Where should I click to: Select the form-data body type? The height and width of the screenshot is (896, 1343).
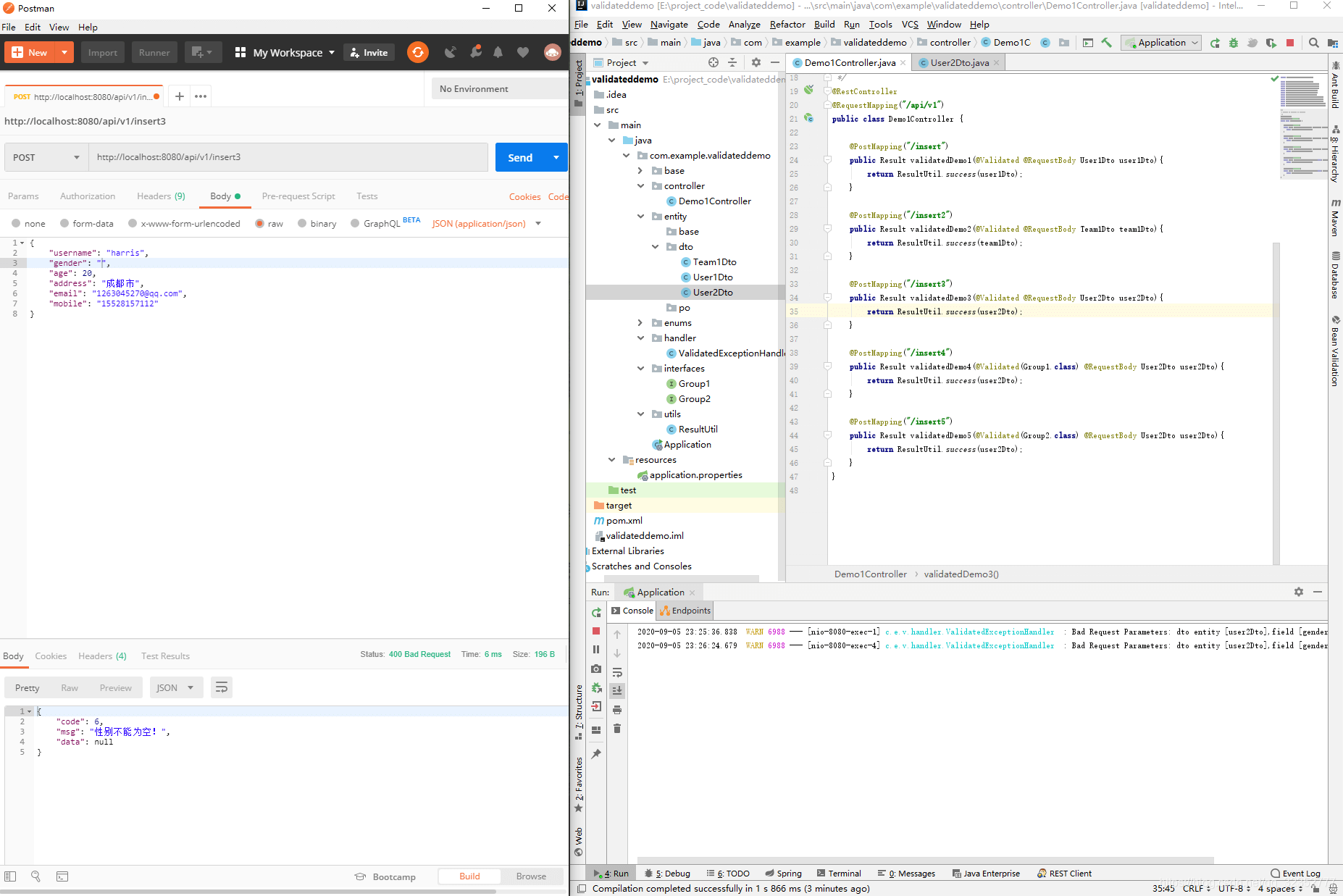click(x=64, y=223)
